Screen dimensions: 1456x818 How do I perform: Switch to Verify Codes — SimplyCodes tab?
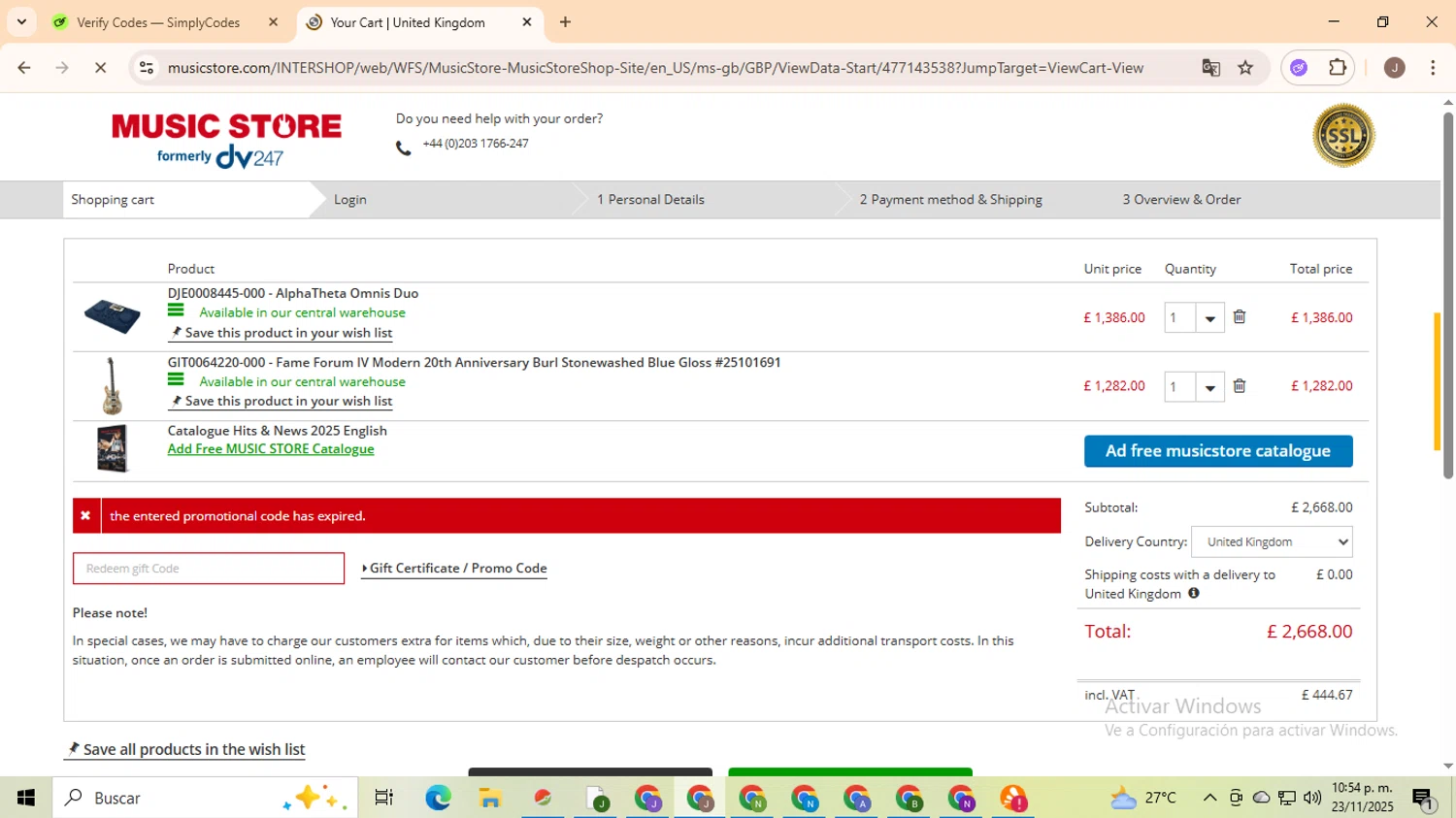[x=158, y=22]
